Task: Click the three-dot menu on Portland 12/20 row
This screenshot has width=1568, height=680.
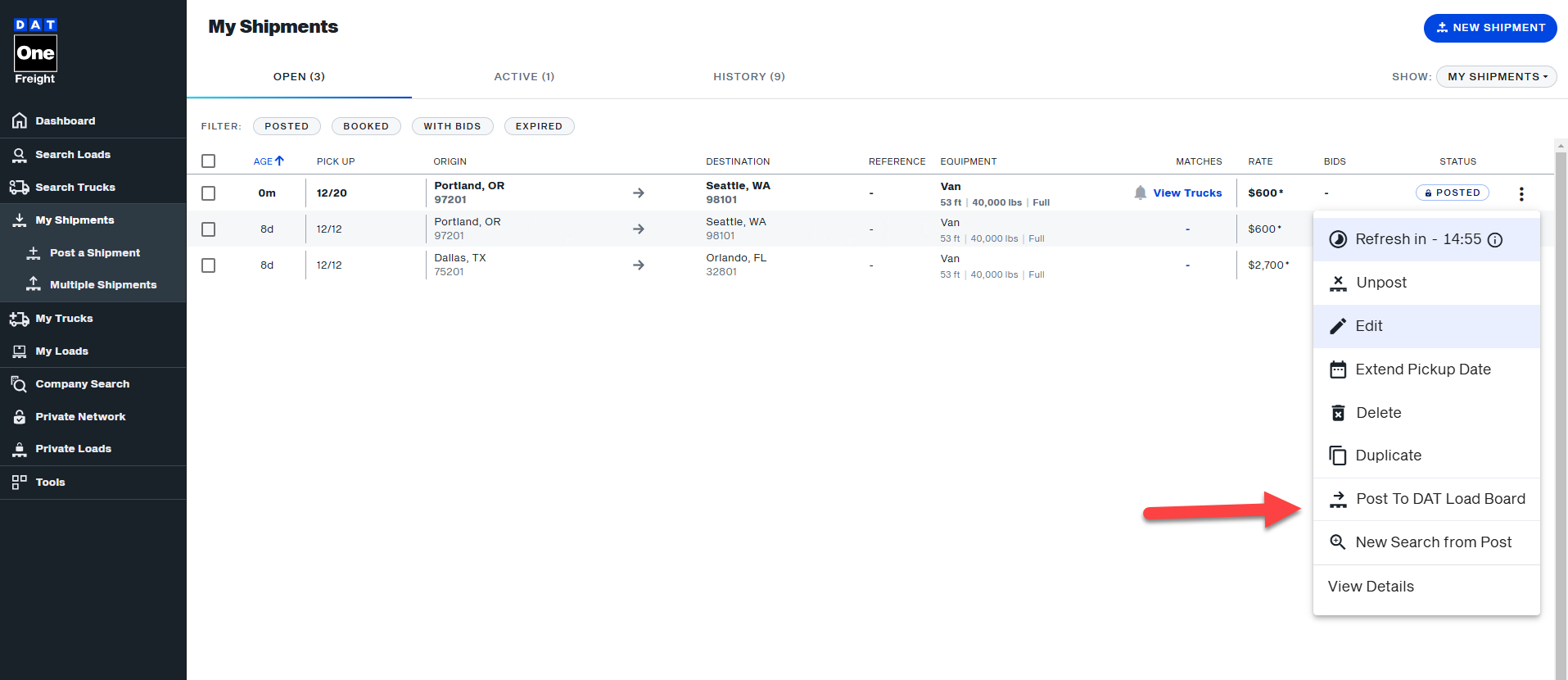Action: click(x=1521, y=194)
